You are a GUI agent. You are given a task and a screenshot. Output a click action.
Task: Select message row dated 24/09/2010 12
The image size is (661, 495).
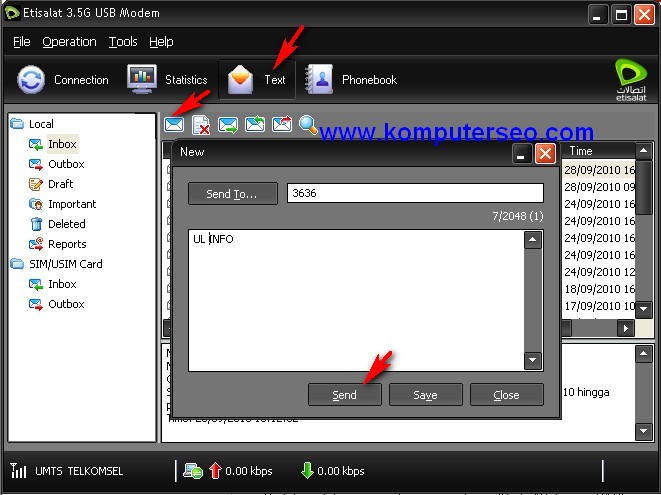(x=599, y=272)
